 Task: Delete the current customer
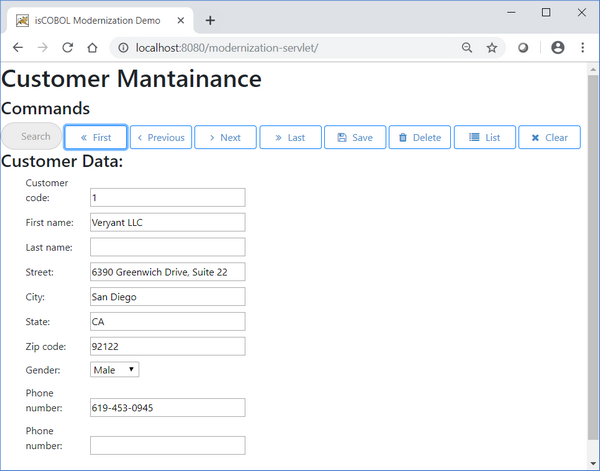pos(419,137)
